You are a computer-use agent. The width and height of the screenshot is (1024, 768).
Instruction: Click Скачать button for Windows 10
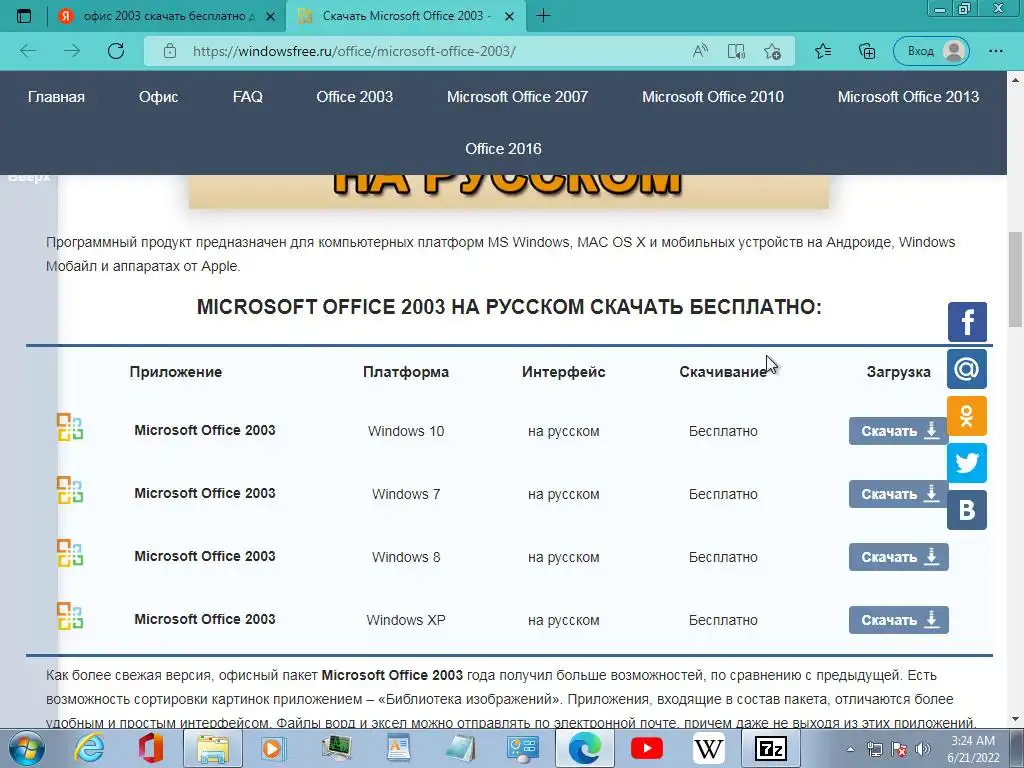click(899, 431)
